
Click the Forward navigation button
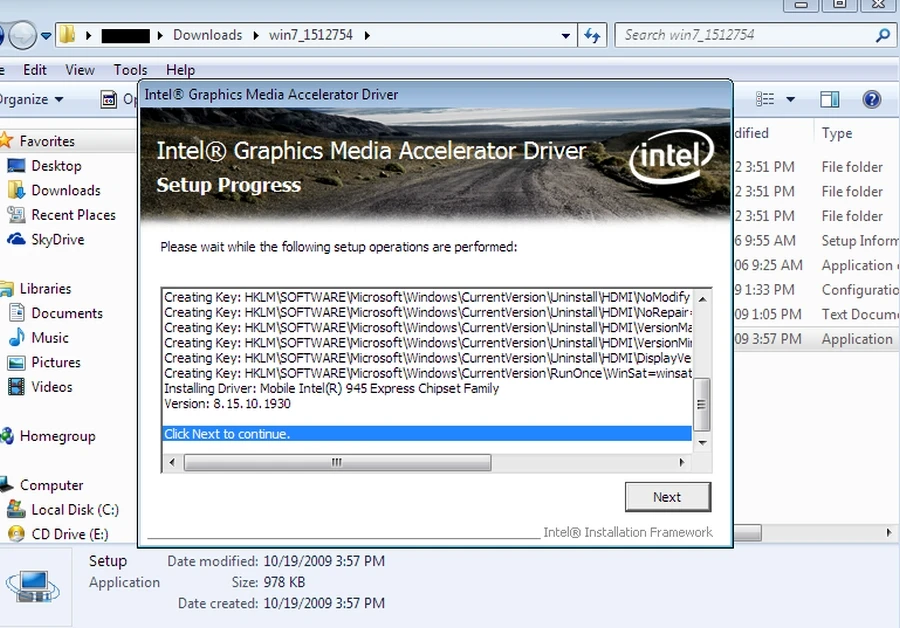click(x=22, y=35)
